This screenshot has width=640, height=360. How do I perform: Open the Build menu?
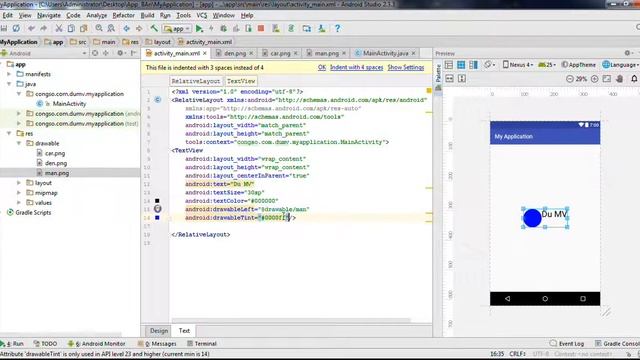click(x=147, y=16)
